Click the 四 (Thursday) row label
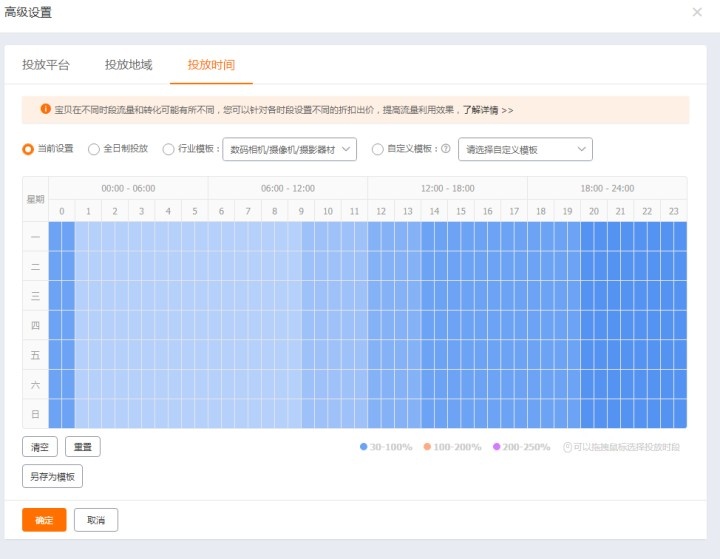720x559 pixels. [35, 325]
